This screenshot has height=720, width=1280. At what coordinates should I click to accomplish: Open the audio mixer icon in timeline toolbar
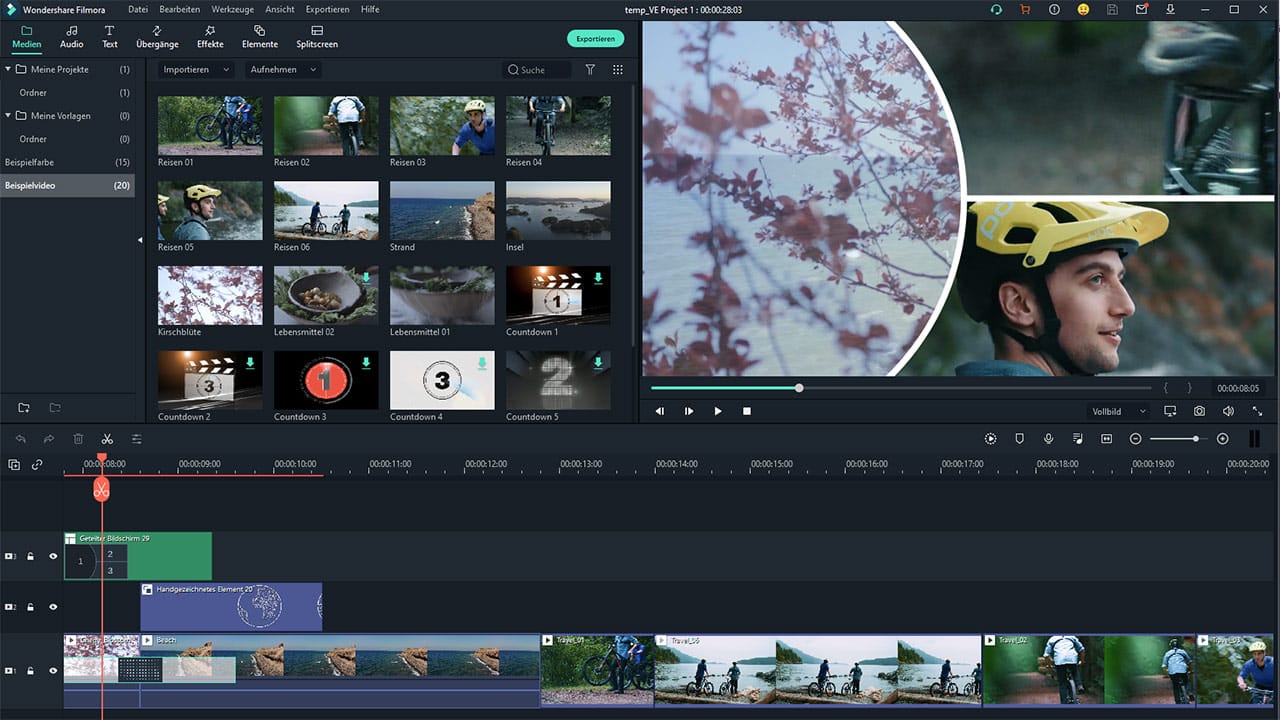coord(1078,438)
